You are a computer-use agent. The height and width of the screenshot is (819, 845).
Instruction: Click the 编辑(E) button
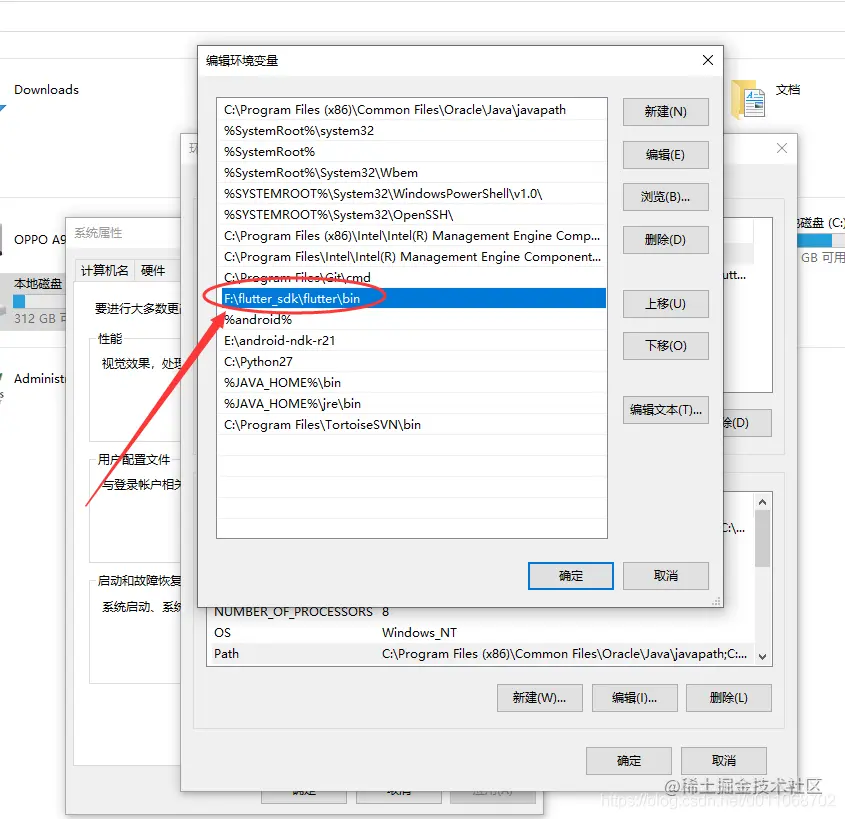(x=666, y=155)
